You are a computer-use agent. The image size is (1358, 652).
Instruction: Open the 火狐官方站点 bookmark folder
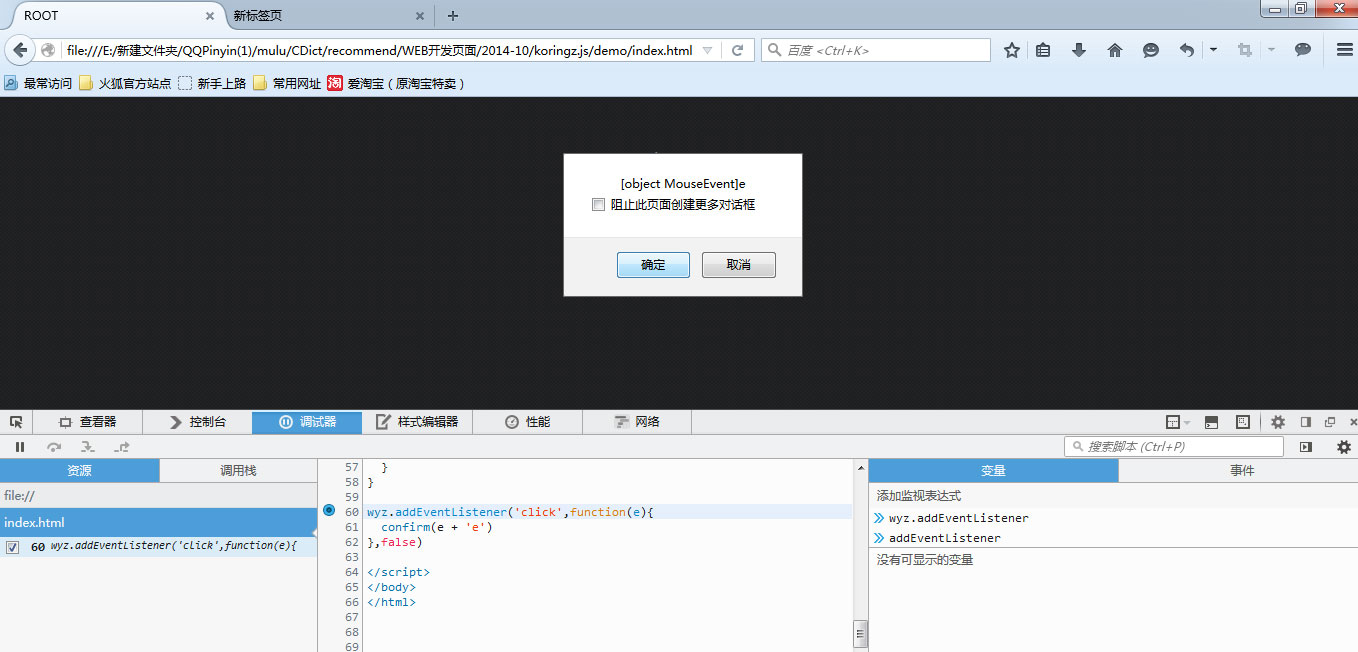pos(125,84)
